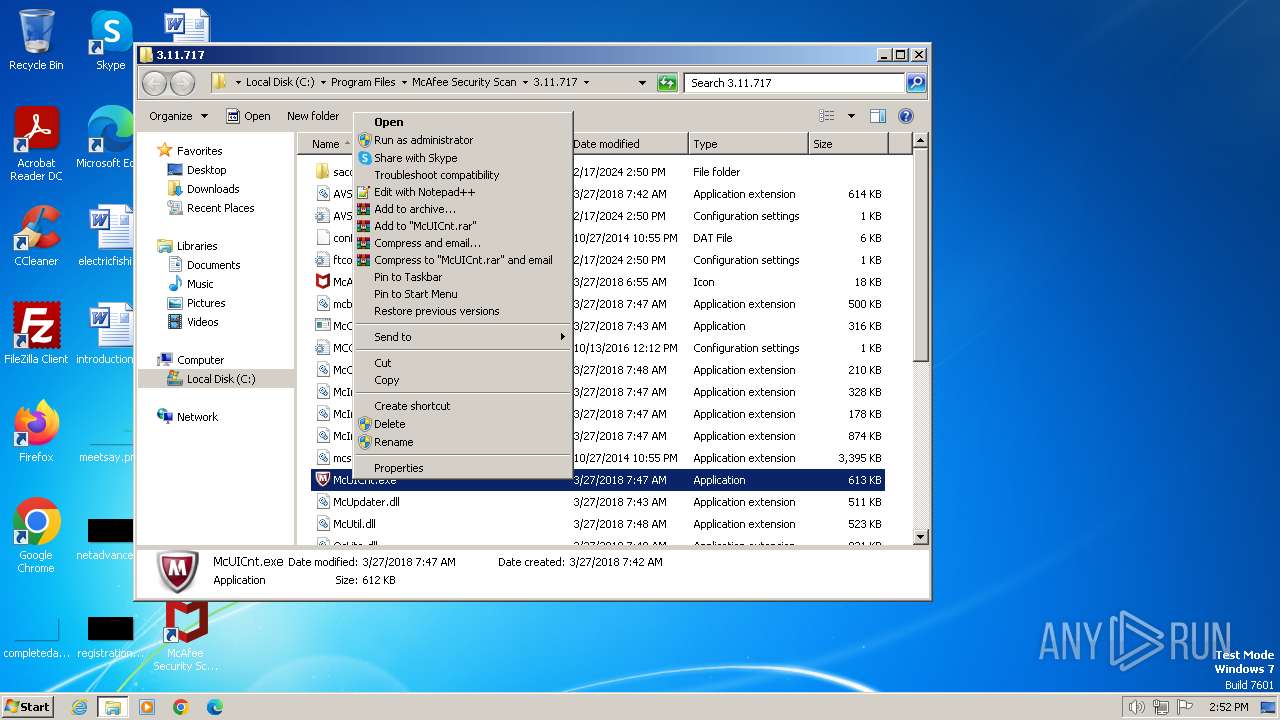Screen dimensions: 1280x720
Task: Expand the Program Files breadcrumb arrow
Action: tap(403, 83)
